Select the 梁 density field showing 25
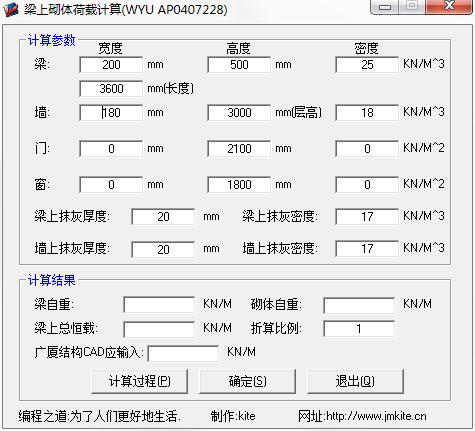Viewport: 475px width, 431px height. tap(367, 65)
